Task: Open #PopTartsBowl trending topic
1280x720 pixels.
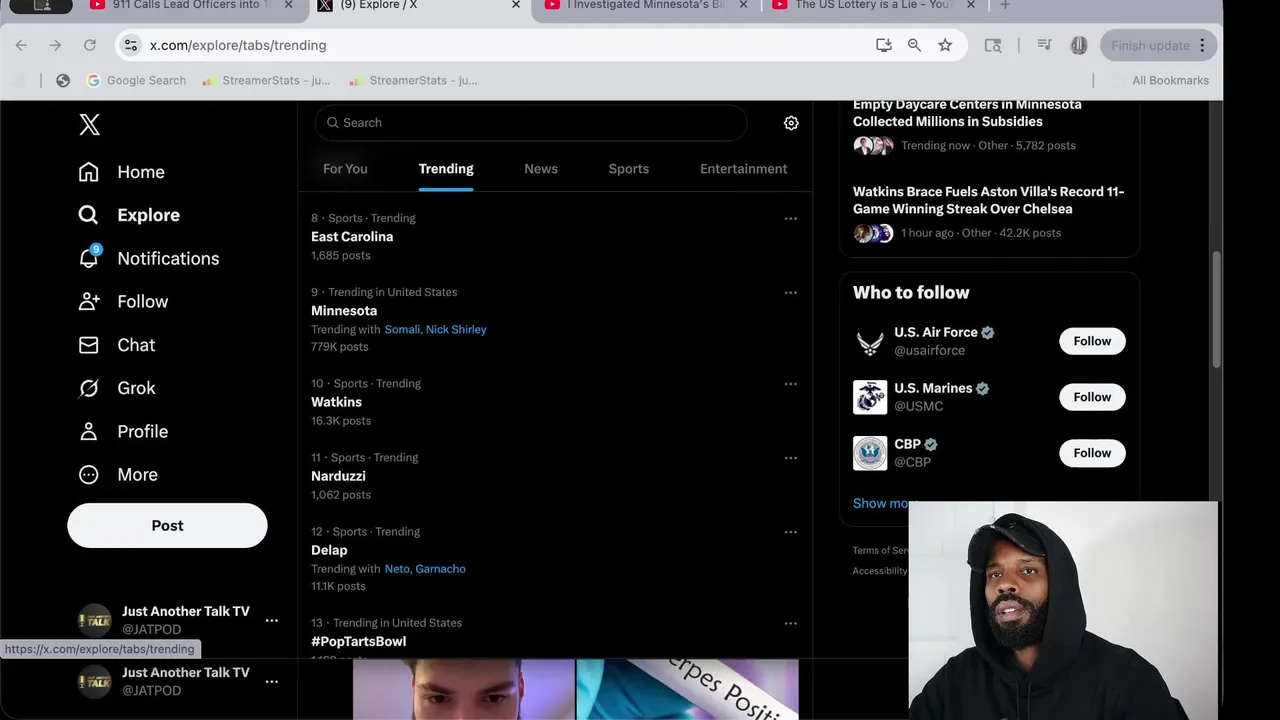Action: [358, 641]
